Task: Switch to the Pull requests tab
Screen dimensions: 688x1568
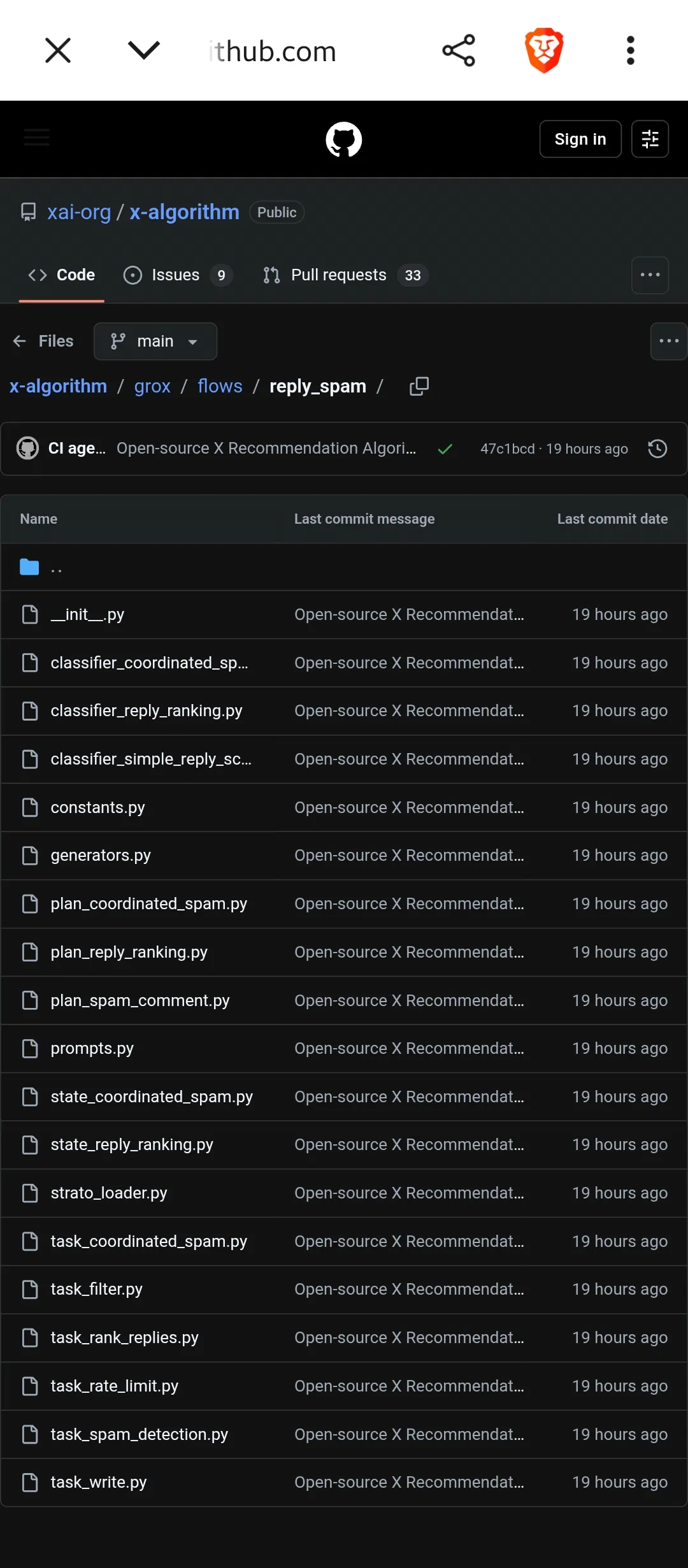Action: 345,275
